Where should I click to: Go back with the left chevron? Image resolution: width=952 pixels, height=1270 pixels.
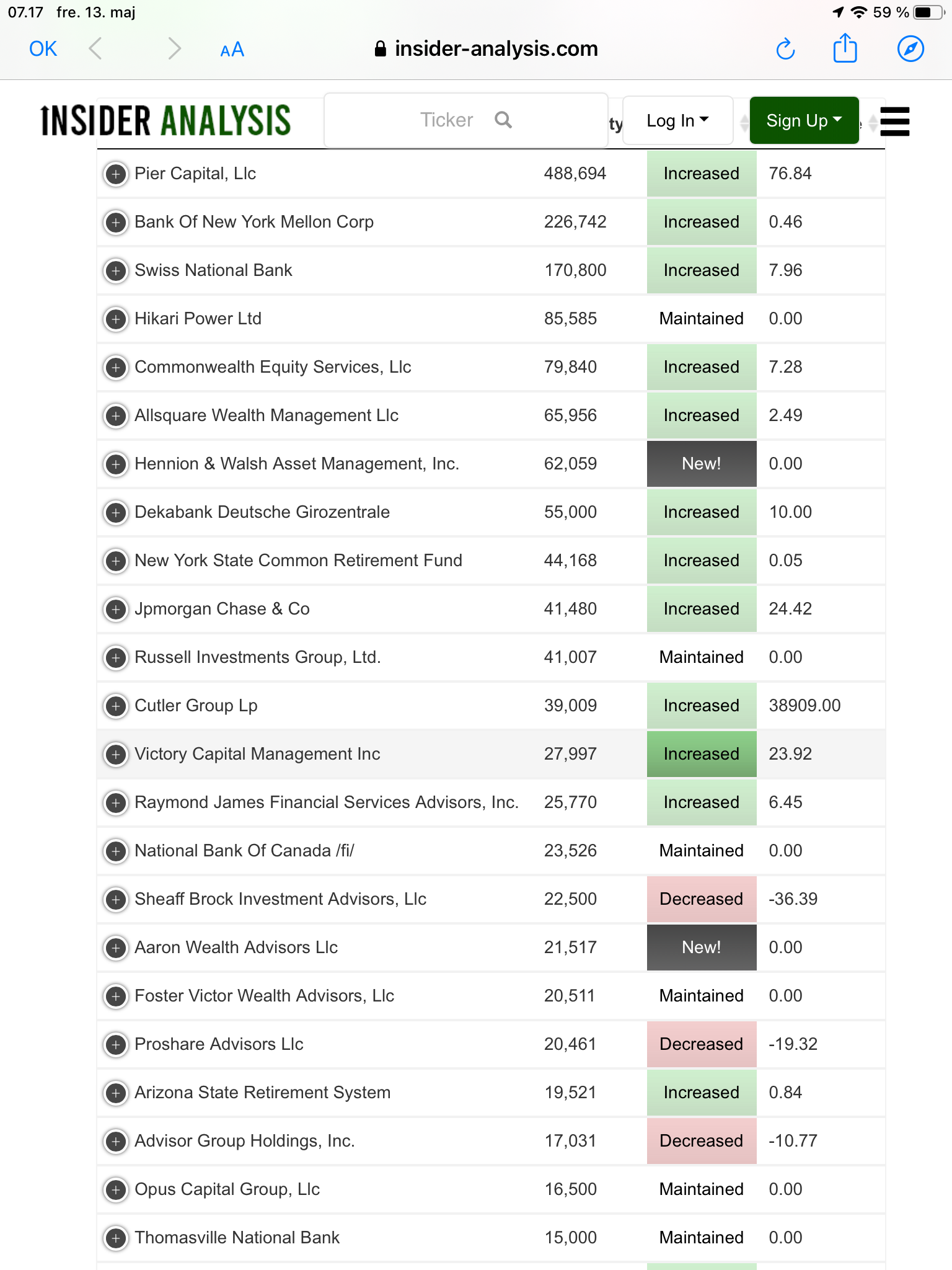[95, 48]
